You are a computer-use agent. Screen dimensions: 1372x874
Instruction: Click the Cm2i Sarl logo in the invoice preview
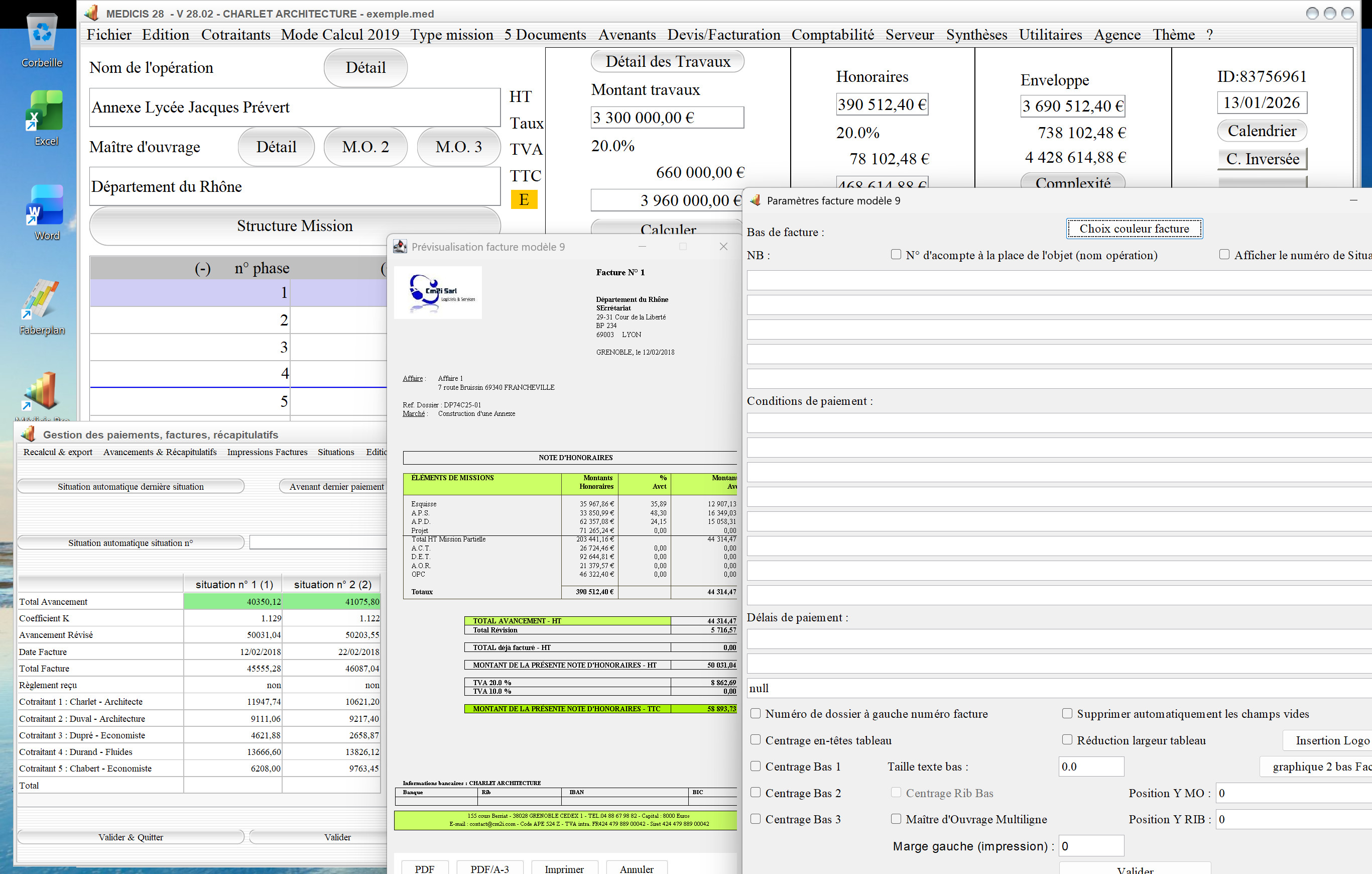438,292
